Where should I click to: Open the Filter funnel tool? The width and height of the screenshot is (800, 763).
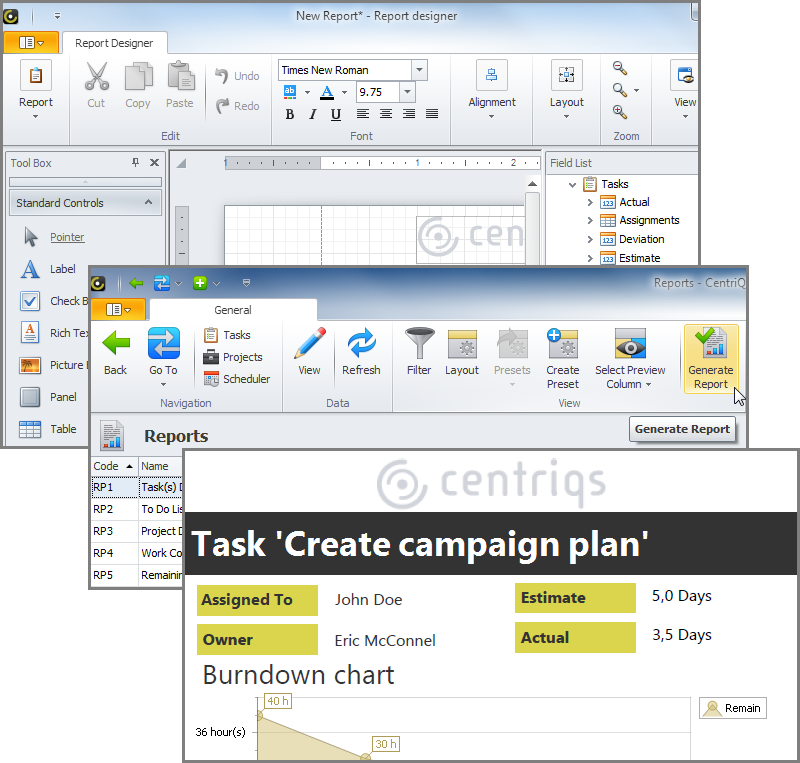[x=419, y=345]
